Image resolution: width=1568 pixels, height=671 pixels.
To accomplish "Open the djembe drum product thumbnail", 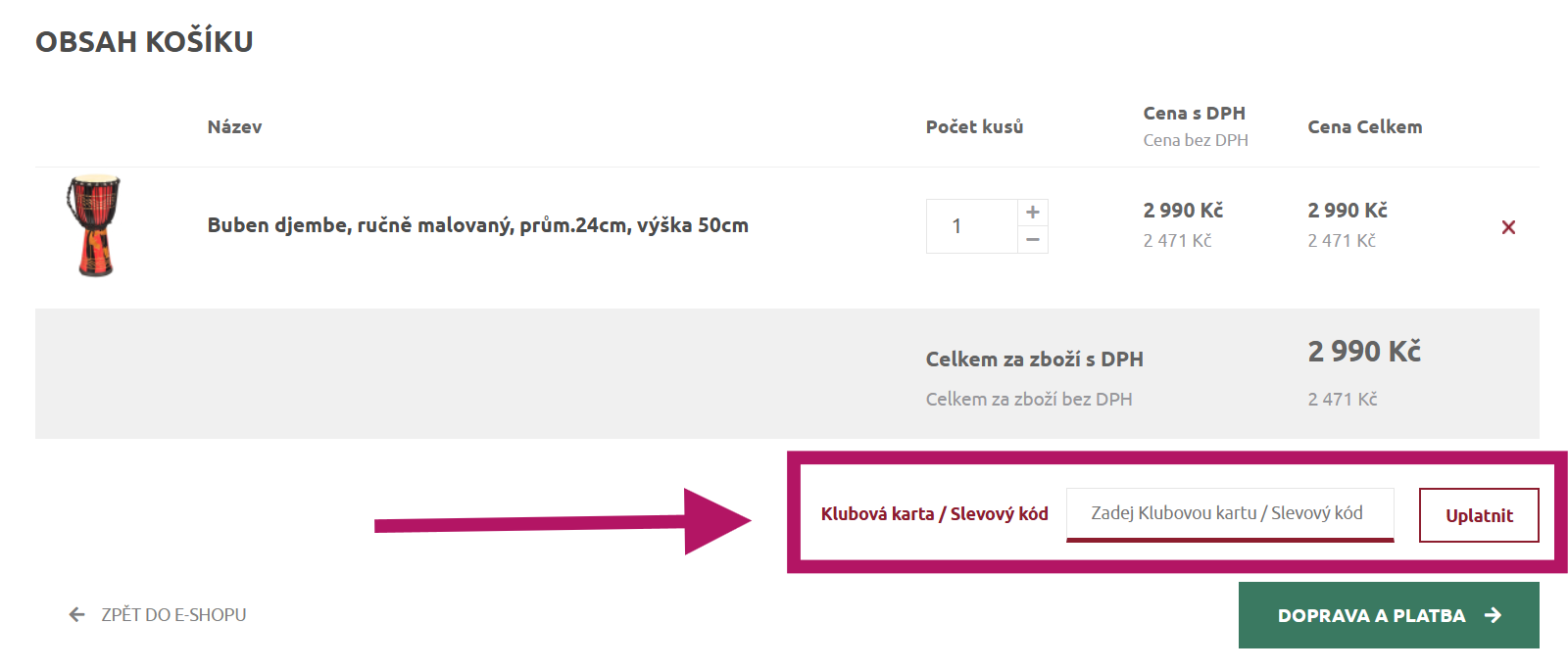I will pos(94,226).
